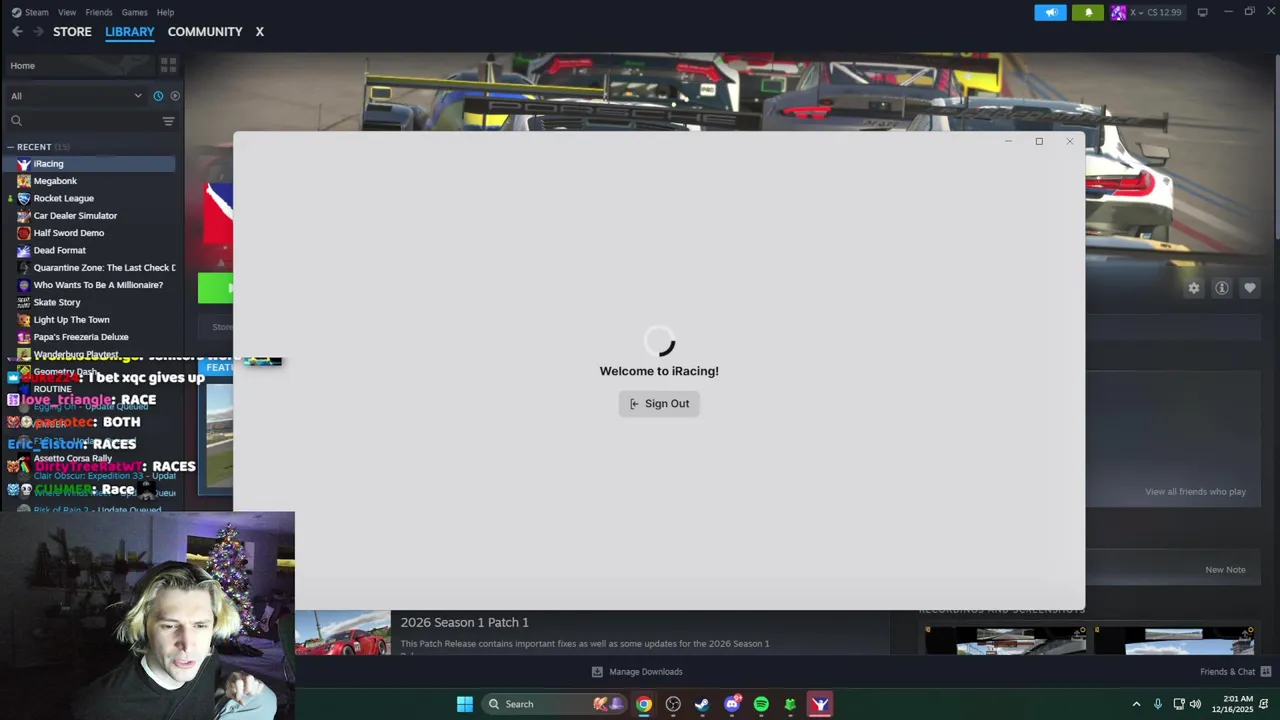This screenshot has width=1280, height=720.
Task: Open iRacing from the taskbar
Action: click(x=820, y=704)
